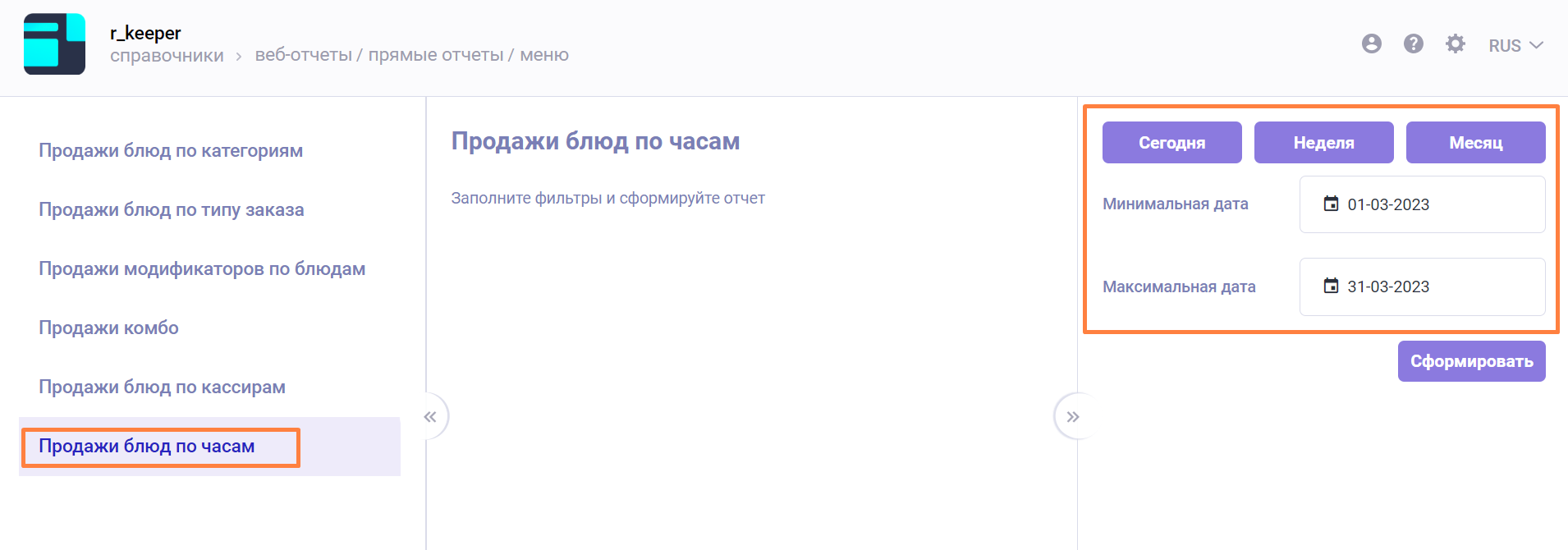
Task: Collapse the right filter panel with double-chevron
Action: [1072, 417]
